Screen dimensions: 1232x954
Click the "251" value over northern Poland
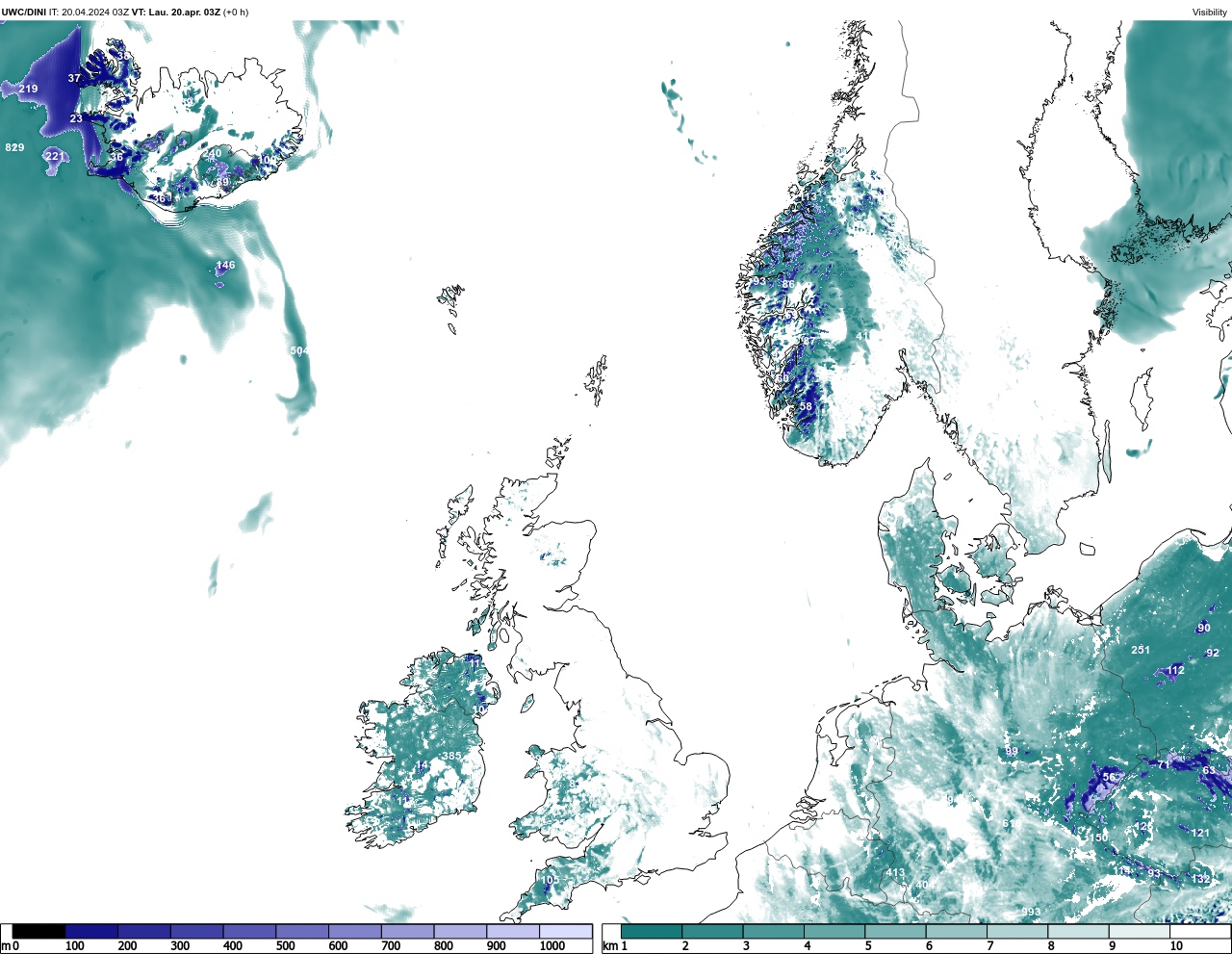1141,650
